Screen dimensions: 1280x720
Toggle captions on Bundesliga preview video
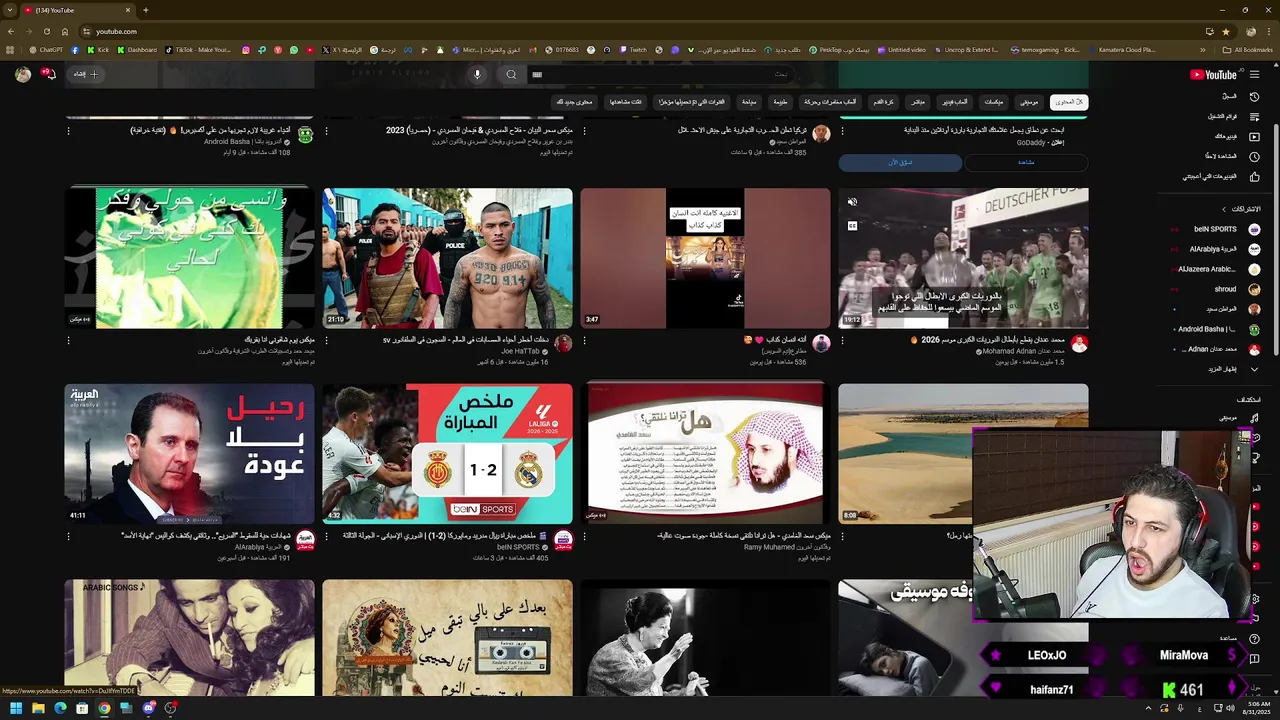(852, 226)
